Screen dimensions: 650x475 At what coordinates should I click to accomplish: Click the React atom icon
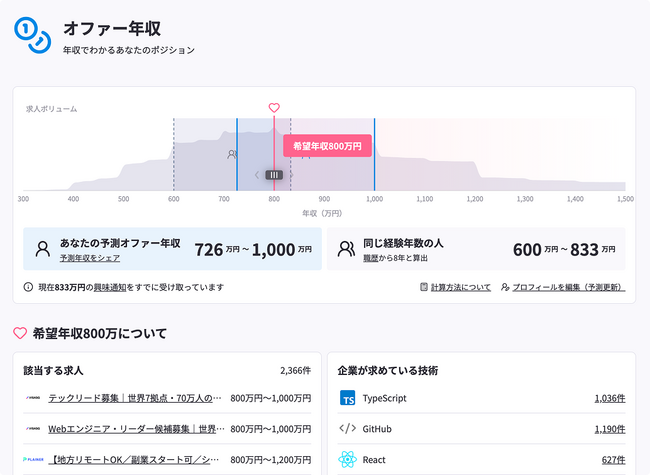pyautogui.click(x=348, y=459)
